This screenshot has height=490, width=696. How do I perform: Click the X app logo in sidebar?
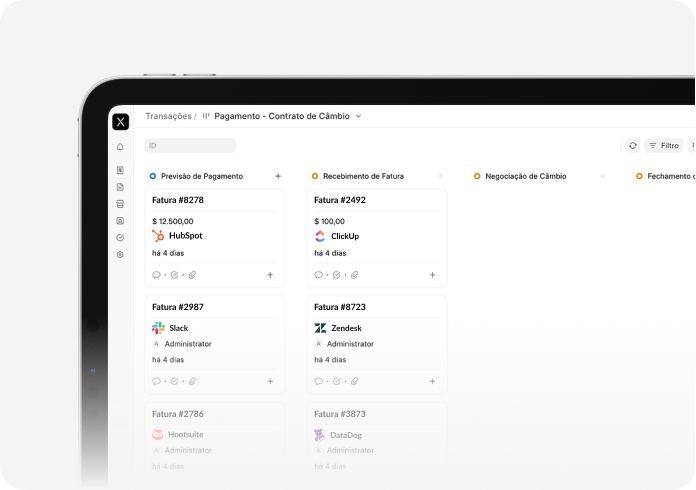(x=121, y=122)
